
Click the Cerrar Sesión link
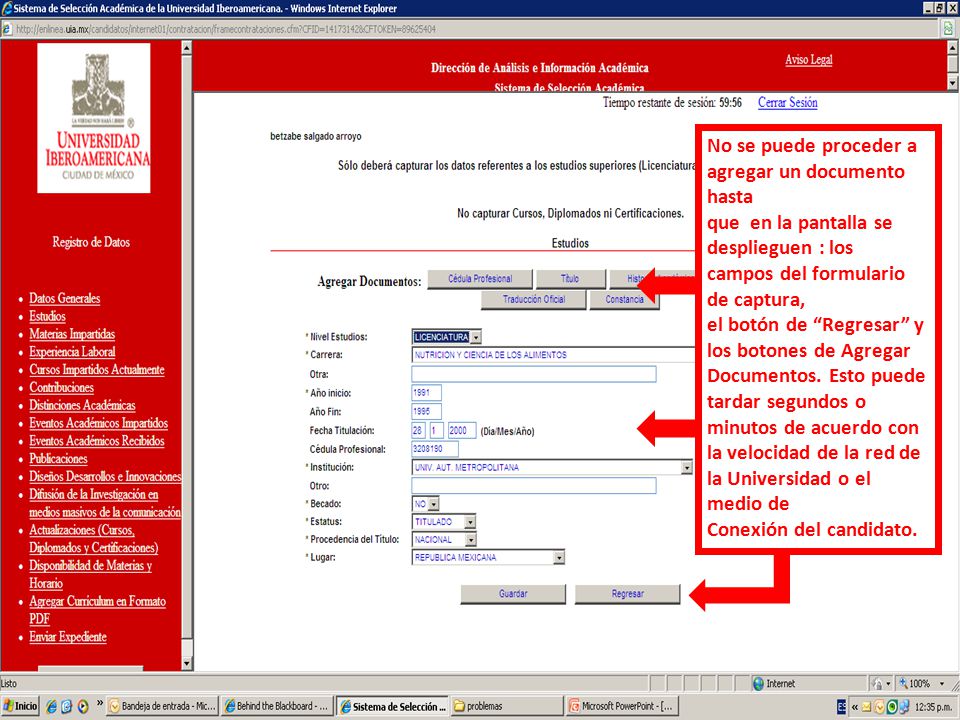pos(787,102)
